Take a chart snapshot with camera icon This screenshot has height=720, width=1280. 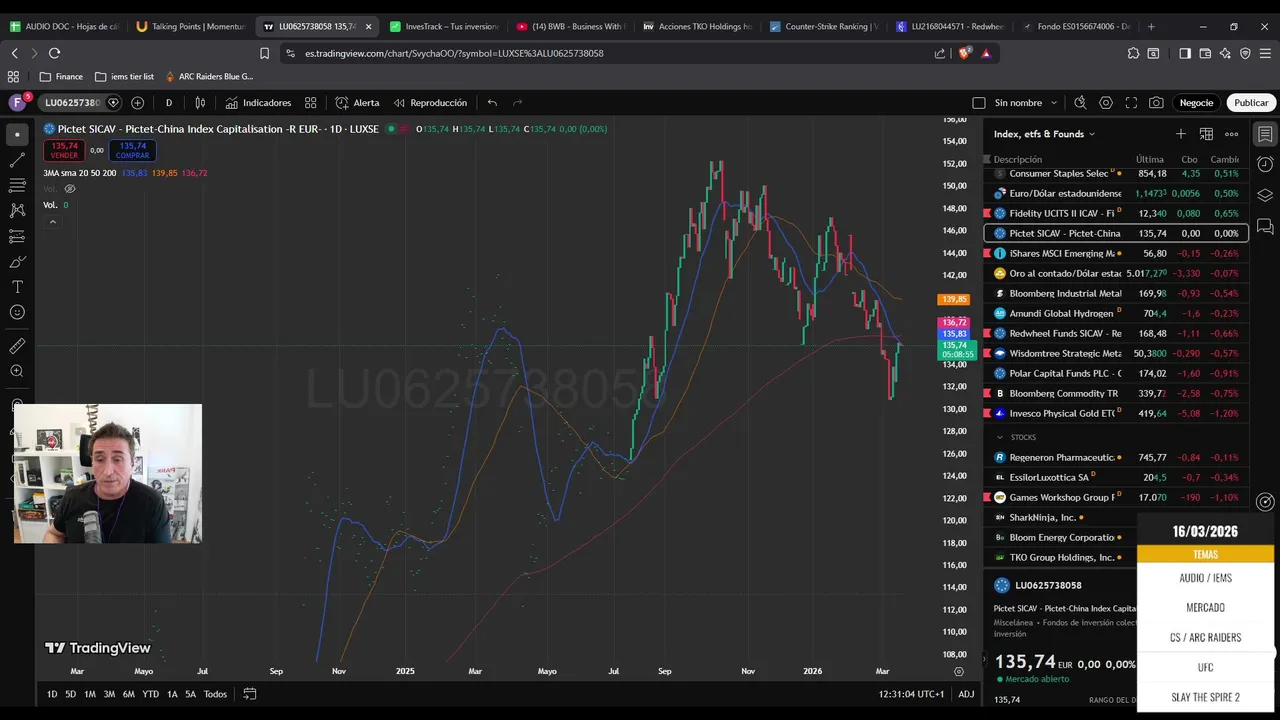1156,103
